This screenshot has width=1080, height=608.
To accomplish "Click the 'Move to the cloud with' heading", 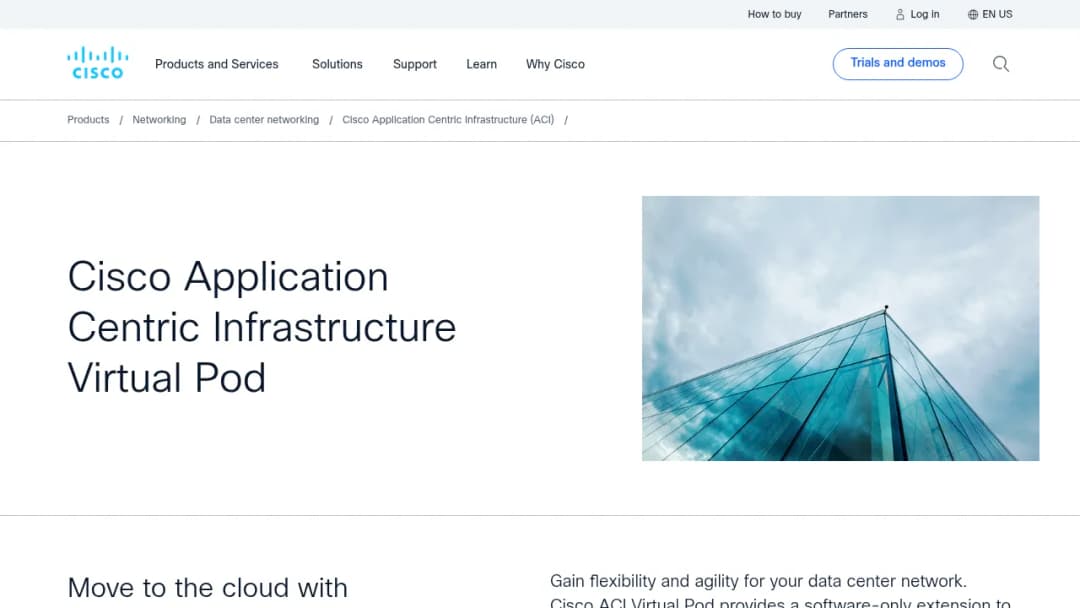I will point(207,588).
